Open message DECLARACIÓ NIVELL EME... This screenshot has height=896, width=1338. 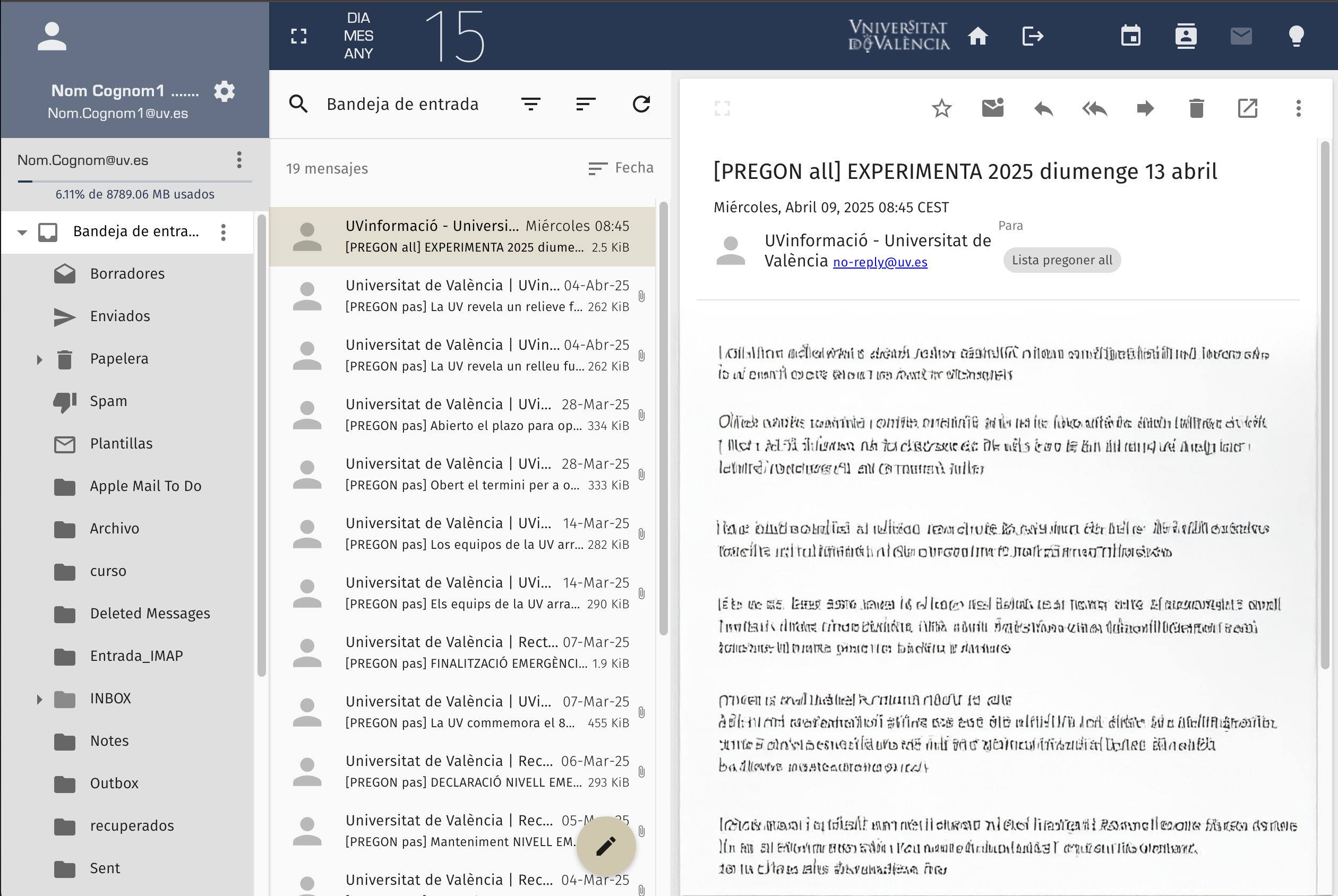coord(462,771)
